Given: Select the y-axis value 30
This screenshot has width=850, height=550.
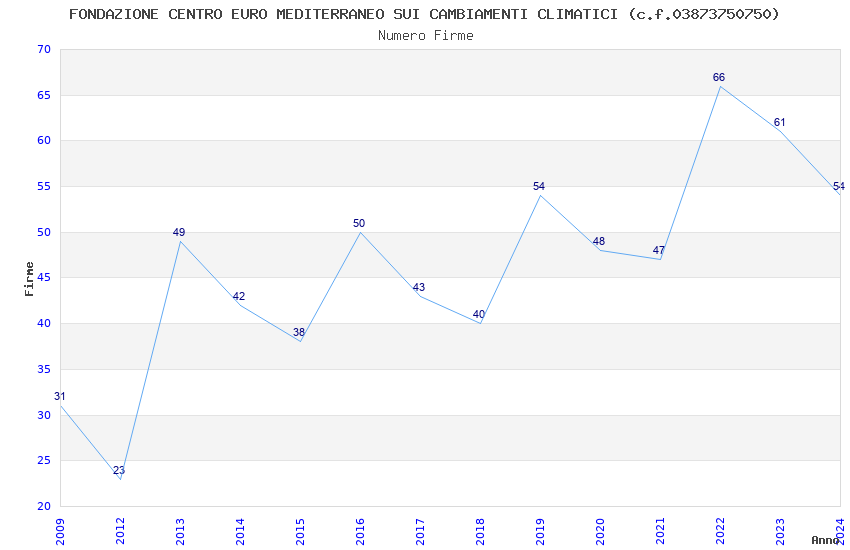Looking at the screenshot, I should pos(44,415).
